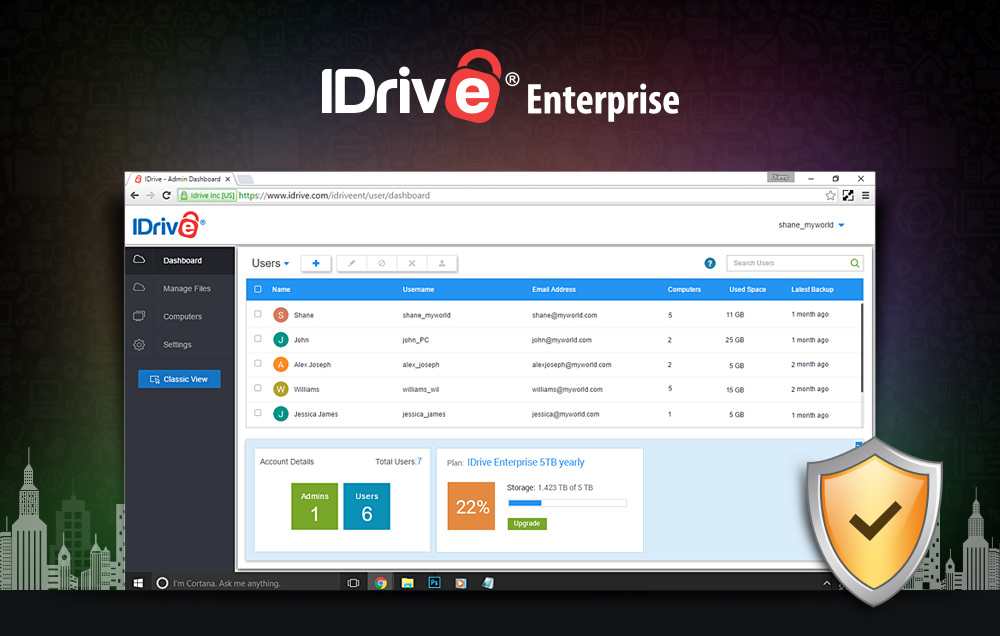Check the checkbox for Jessica James
This screenshot has width=1000, height=636.
[256, 413]
